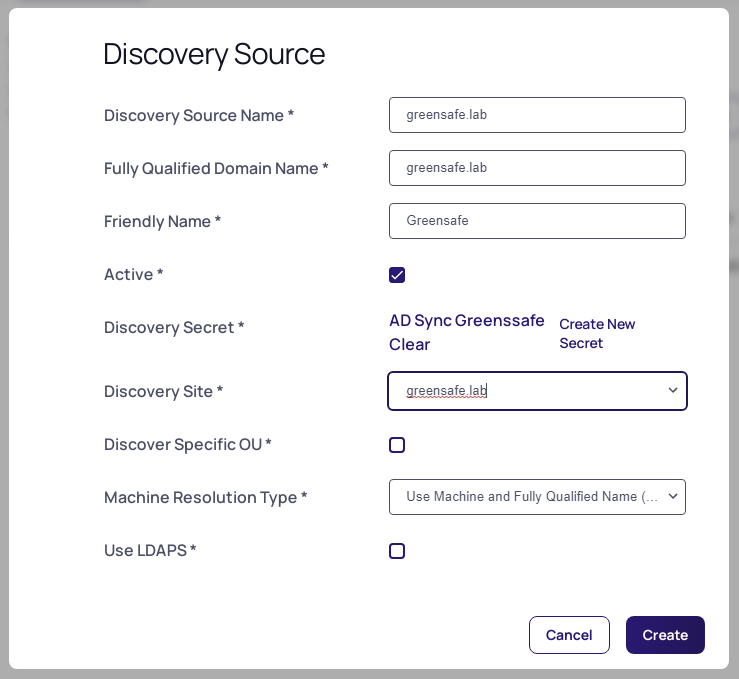
Task: Check the Use LDAPS checkbox
Action: (x=397, y=551)
